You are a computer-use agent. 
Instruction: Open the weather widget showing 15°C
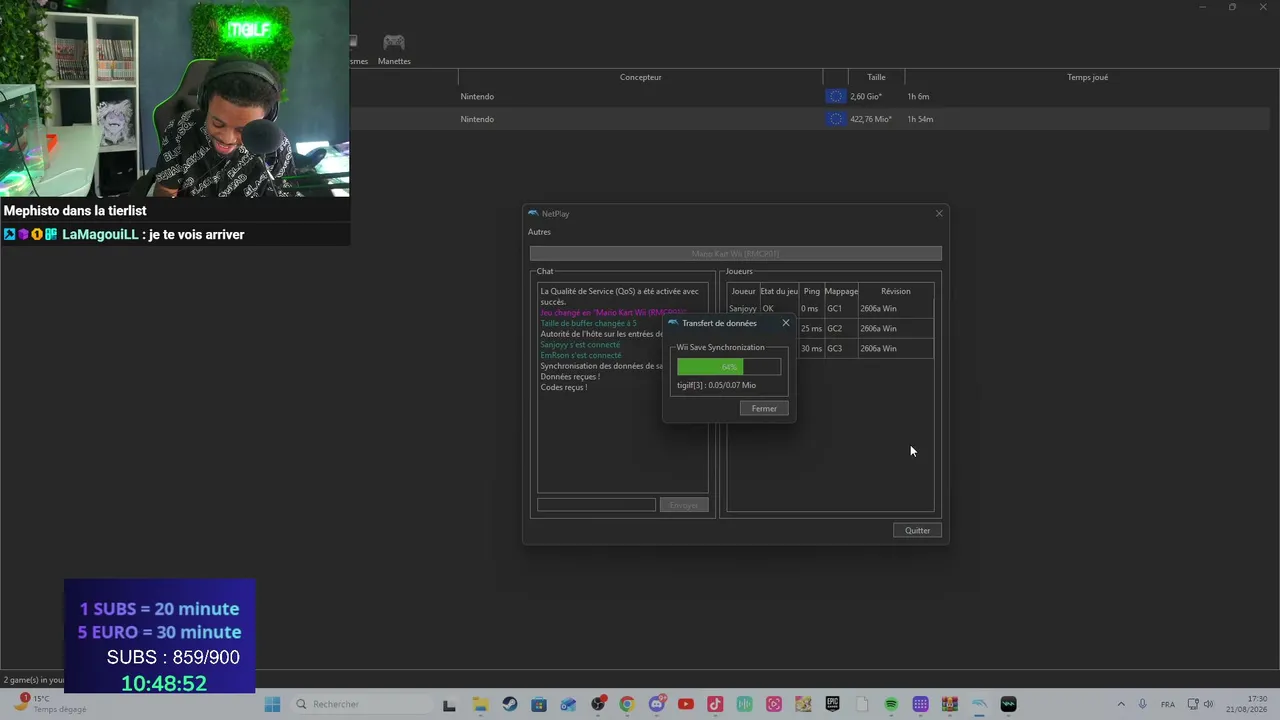point(48,704)
